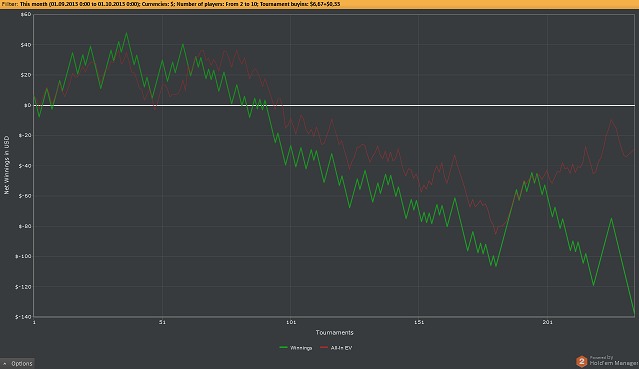Click the Tournaments x-axis title

pyautogui.click(x=334, y=332)
